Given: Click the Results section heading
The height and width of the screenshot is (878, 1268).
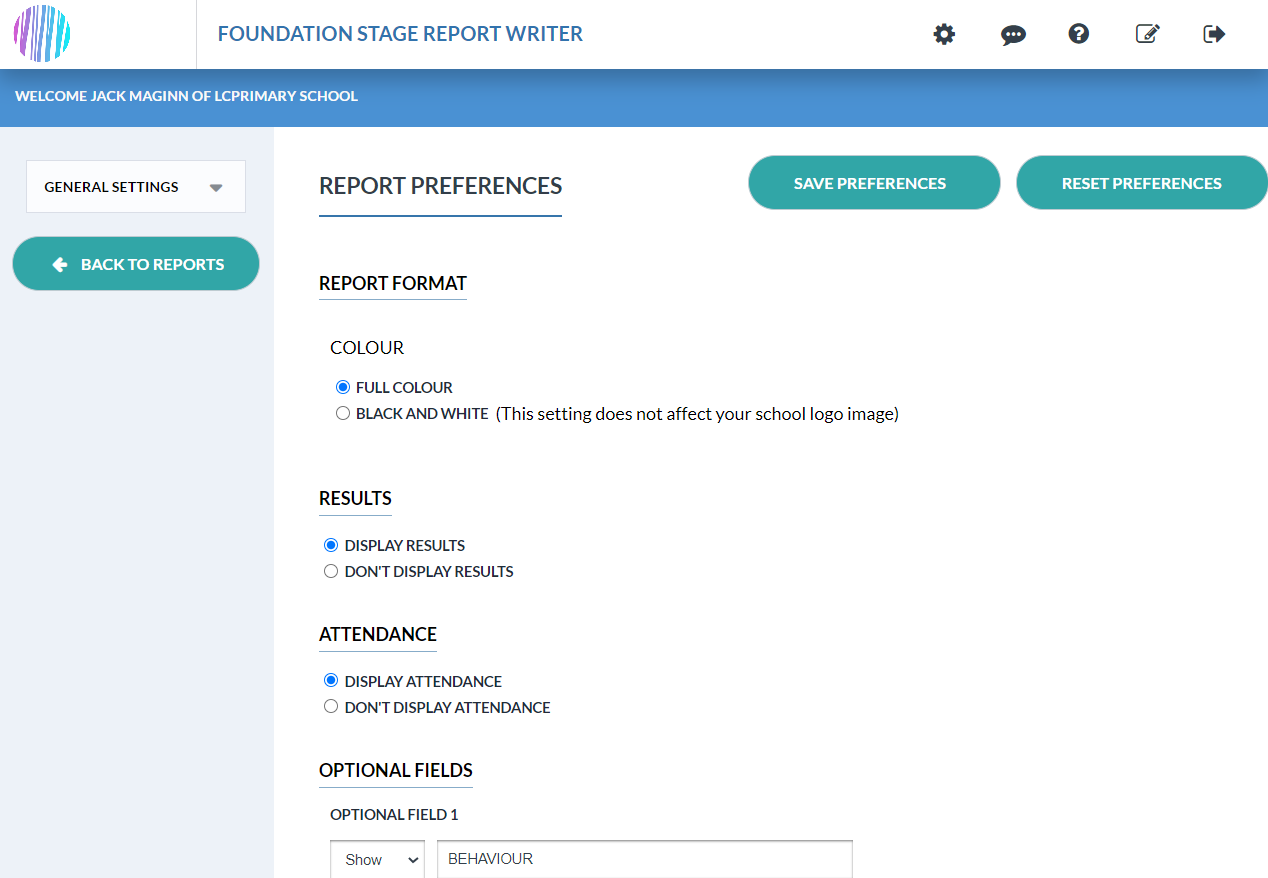Looking at the screenshot, I should click(x=355, y=498).
